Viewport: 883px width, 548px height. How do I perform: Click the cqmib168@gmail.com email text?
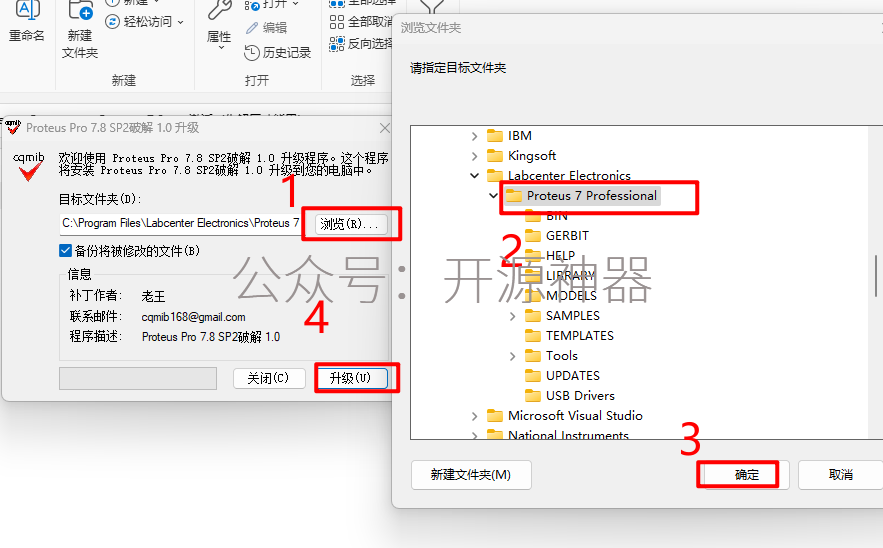(x=193, y=317)
